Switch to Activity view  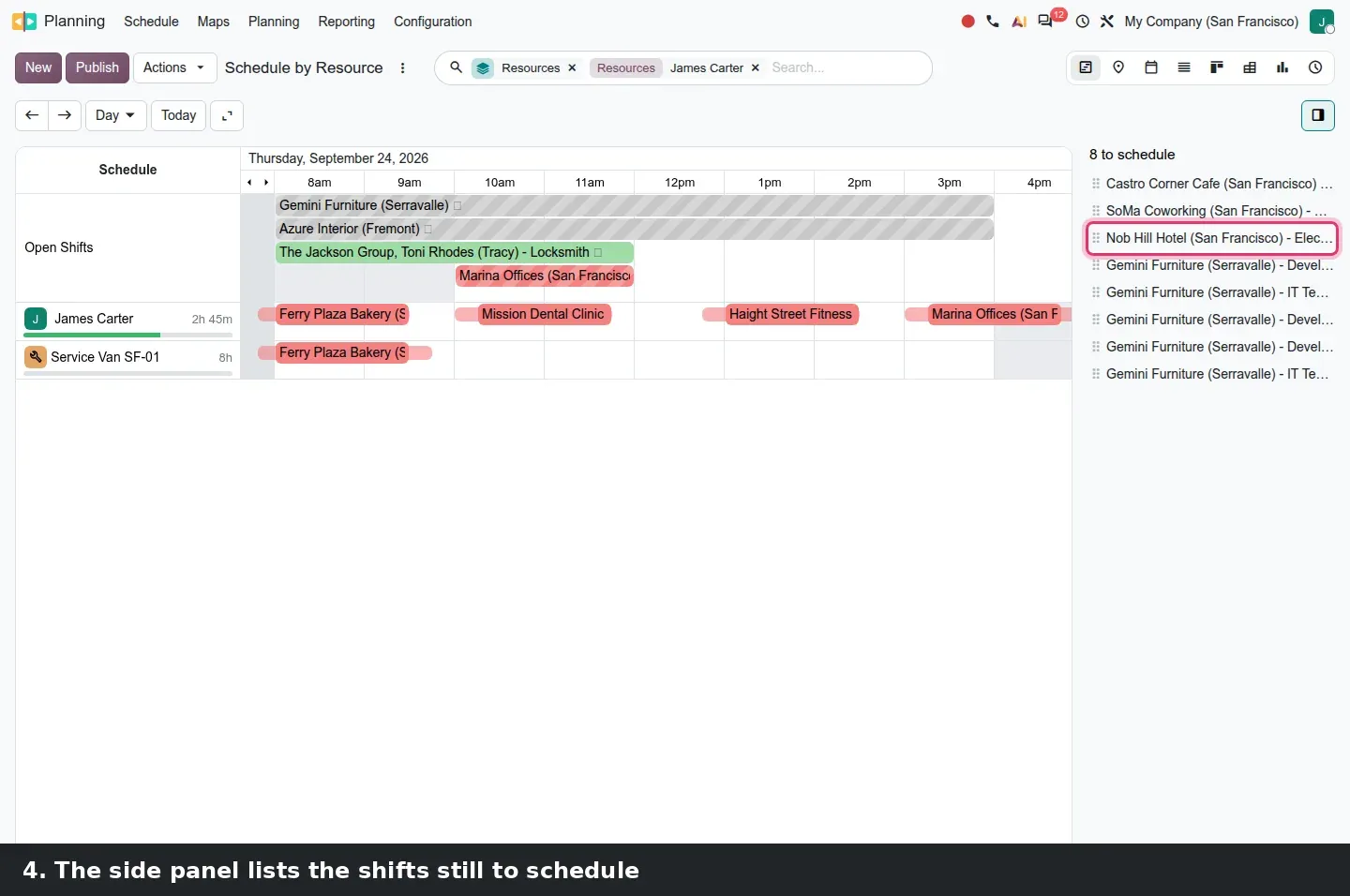[1315, 67]
